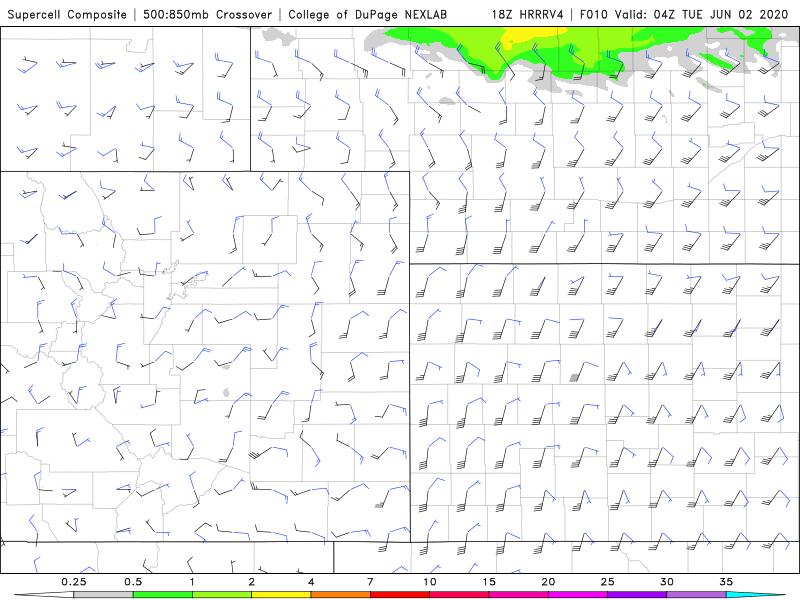Click the legend value 20

pyautogui.click(x=548, y=582)
